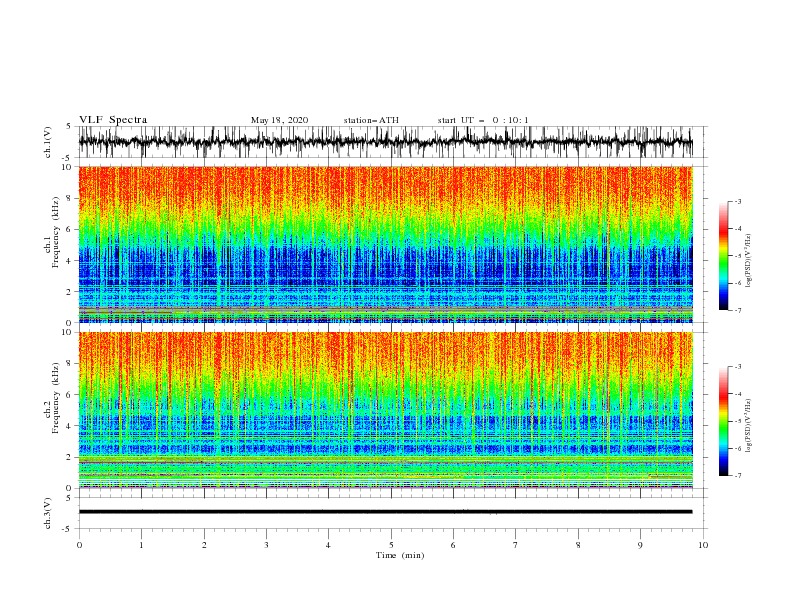Click the ch.2 spectrogram color scale bar
Screen dimensions: 792x612
pyautogui.click(x=723, y=421)
